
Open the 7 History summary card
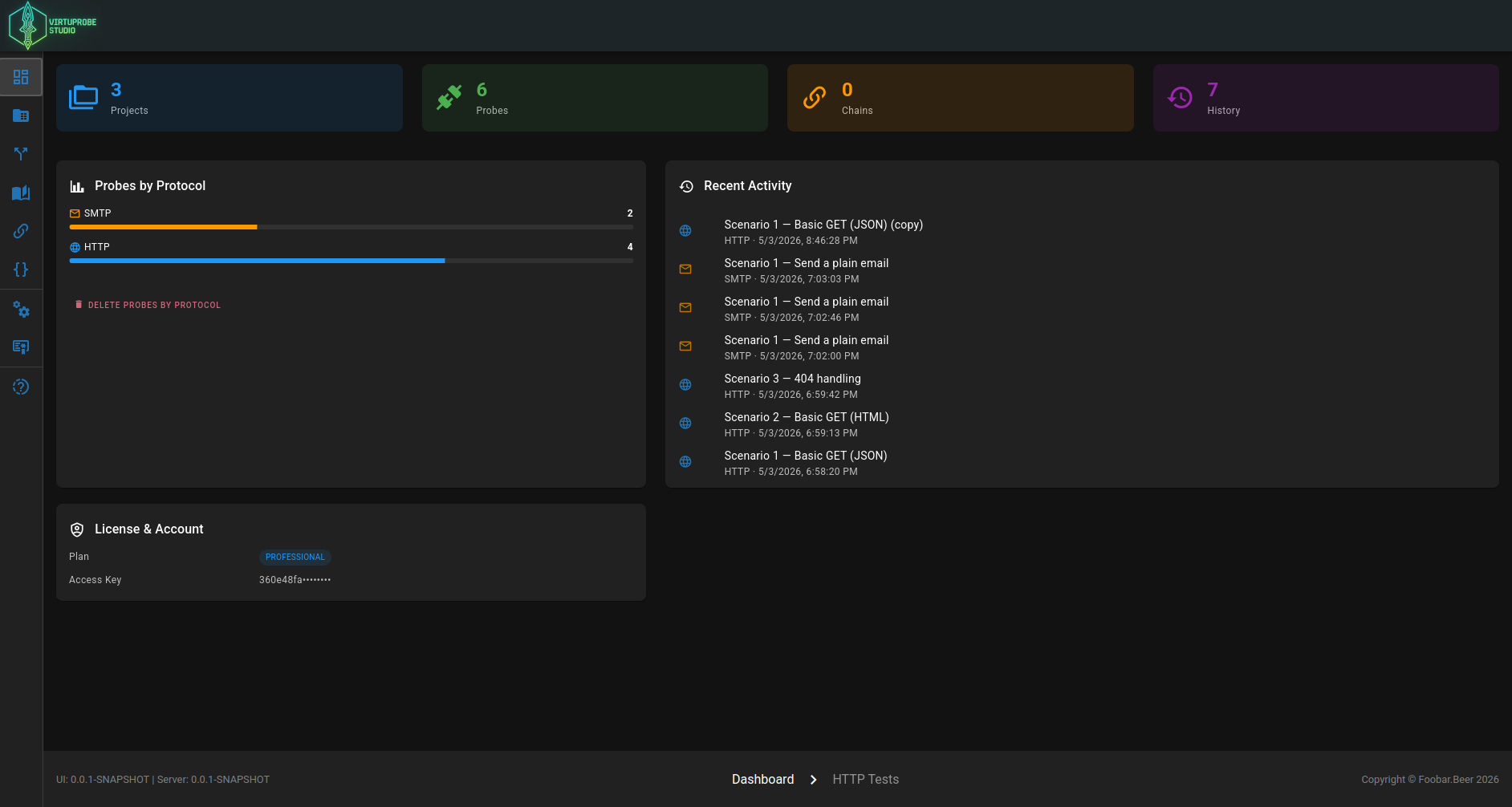1326,98
